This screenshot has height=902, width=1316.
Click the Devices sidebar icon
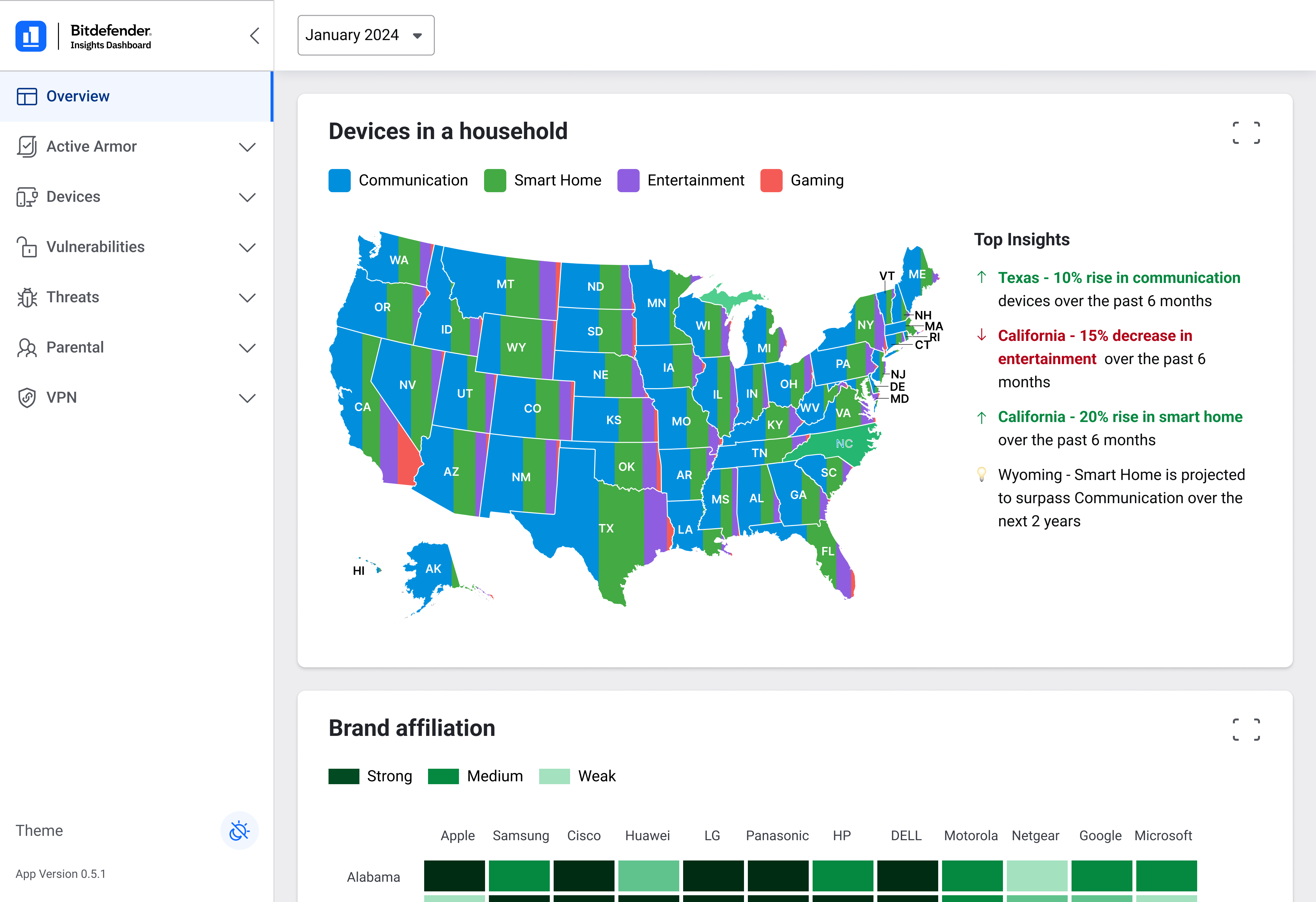pyautogui.click(x=27, y=197)
